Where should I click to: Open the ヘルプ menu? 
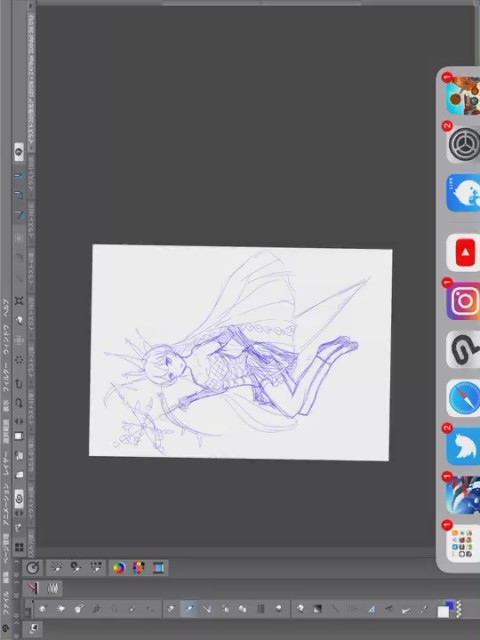pos(6,307)
